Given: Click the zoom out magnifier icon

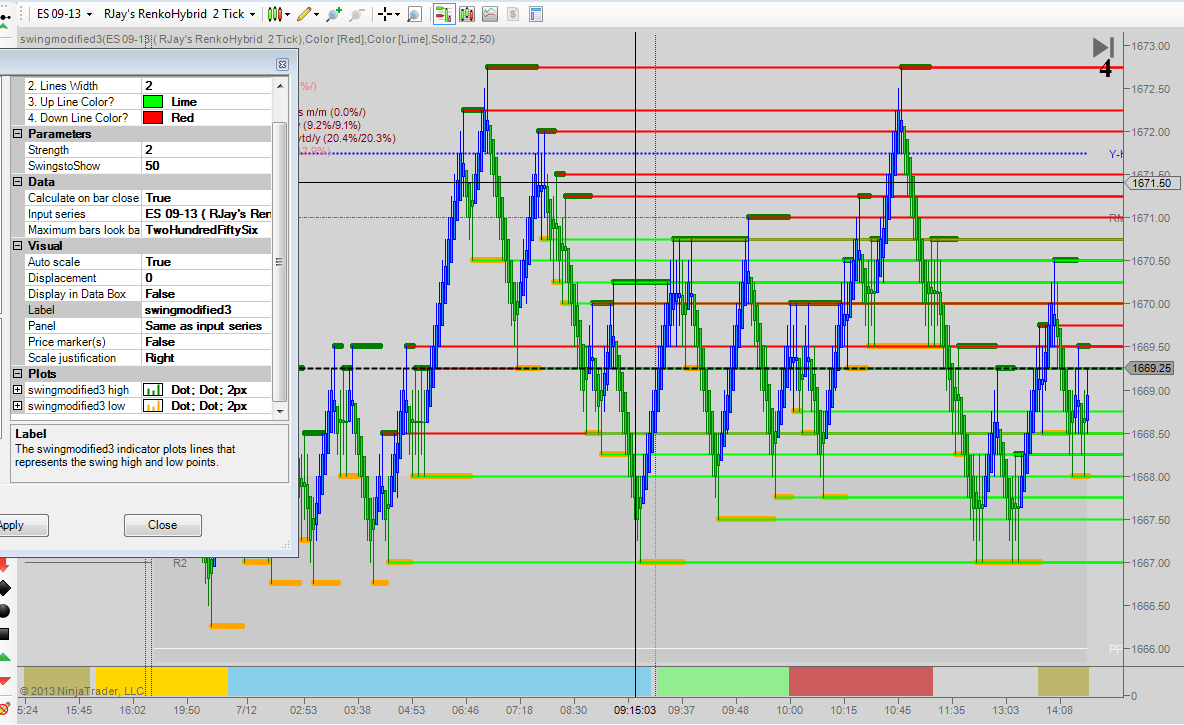Looking at the screenshot, I should 356,14.
